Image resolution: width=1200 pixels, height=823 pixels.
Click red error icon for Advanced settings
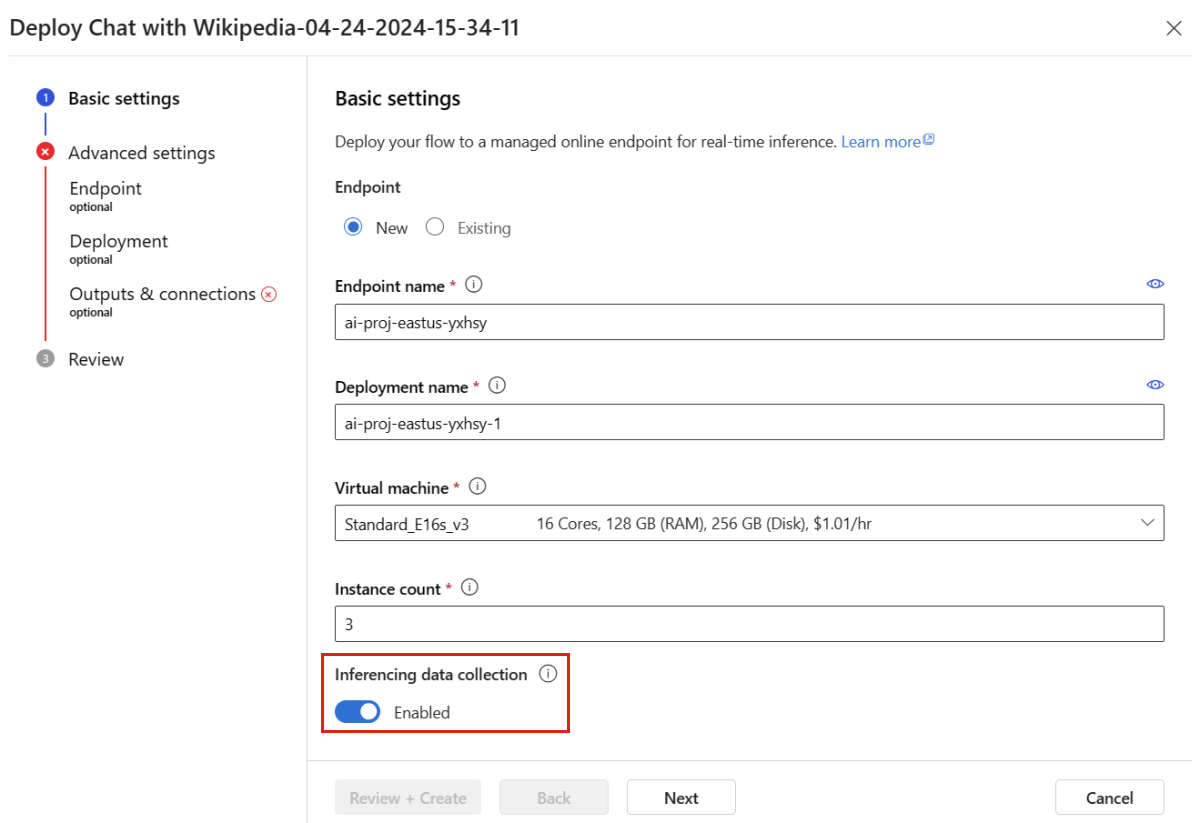point(45,152)
